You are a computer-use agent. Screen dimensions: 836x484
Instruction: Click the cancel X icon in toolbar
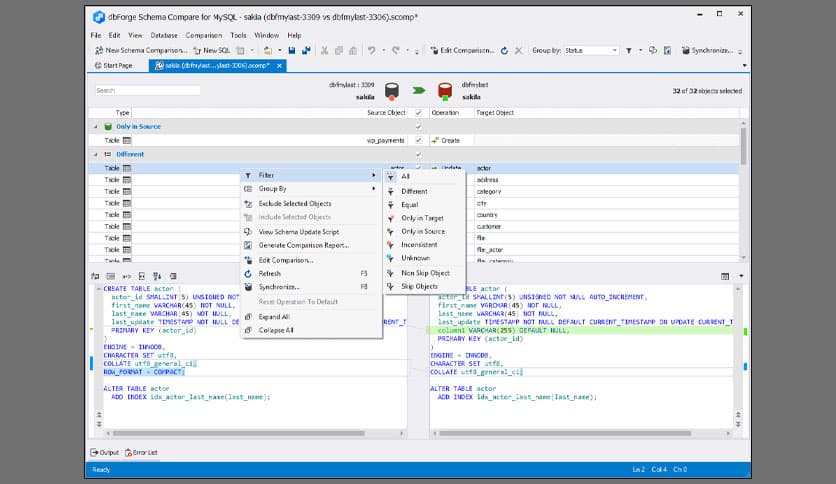tap(518, 51)
